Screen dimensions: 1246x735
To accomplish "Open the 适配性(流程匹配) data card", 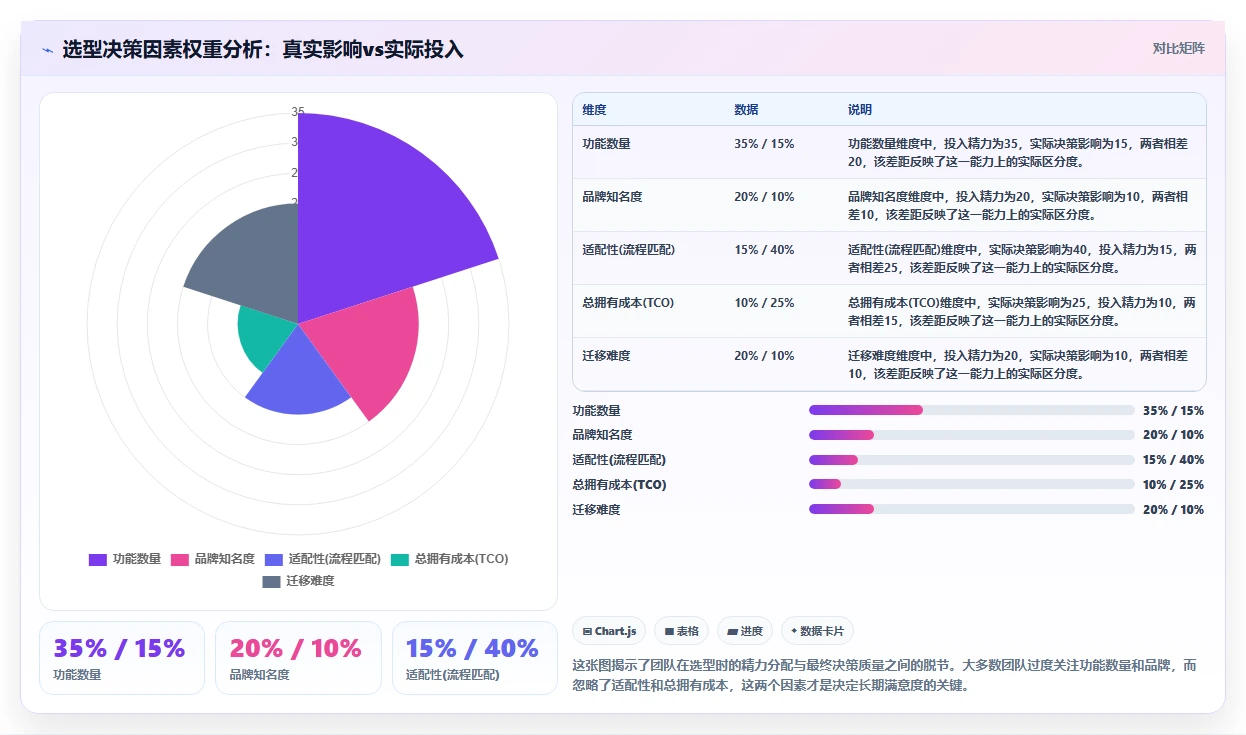I will click(x=475, y=658).
